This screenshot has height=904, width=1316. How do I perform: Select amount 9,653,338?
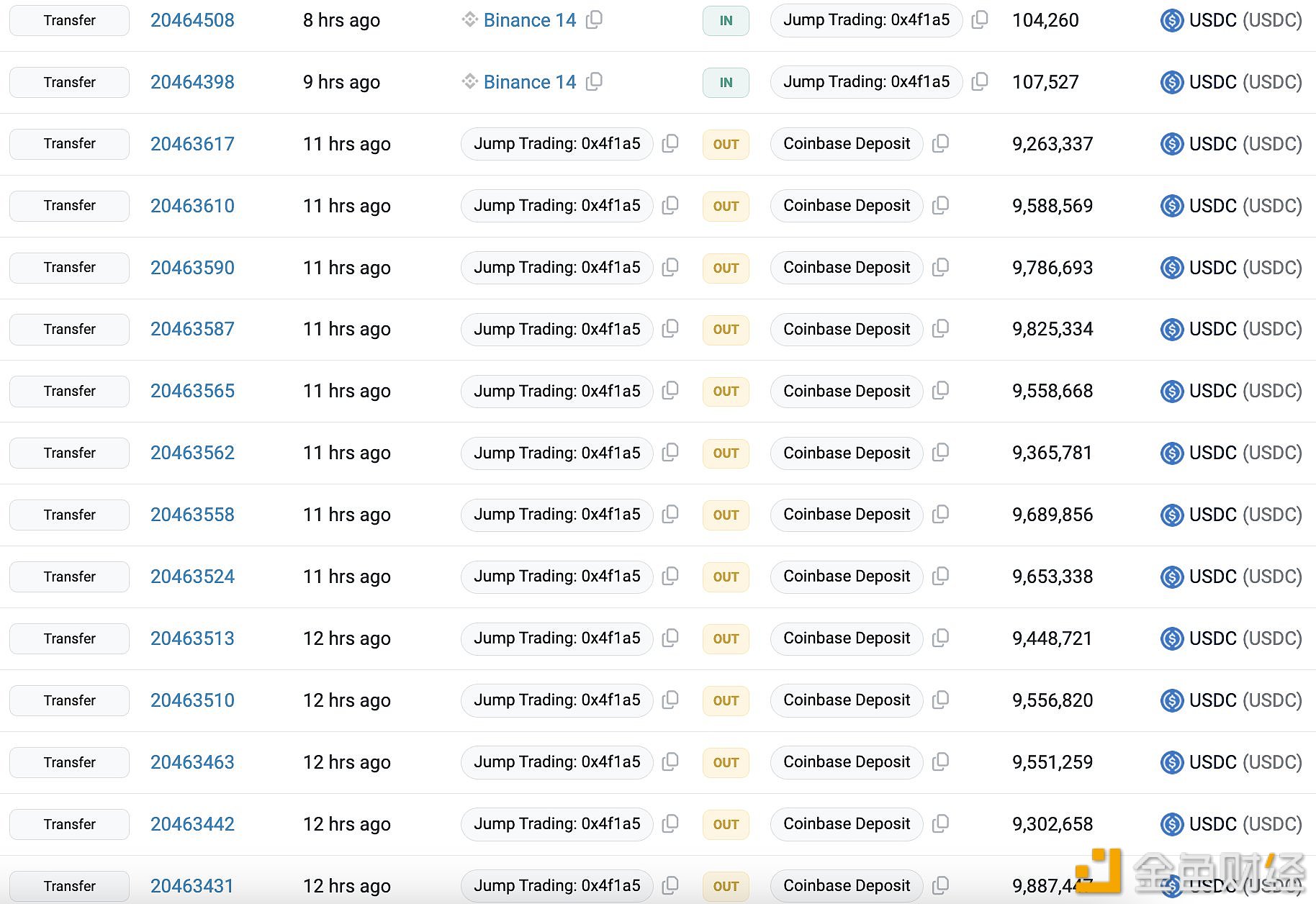pyautogui.click(x=1053, y=577)
